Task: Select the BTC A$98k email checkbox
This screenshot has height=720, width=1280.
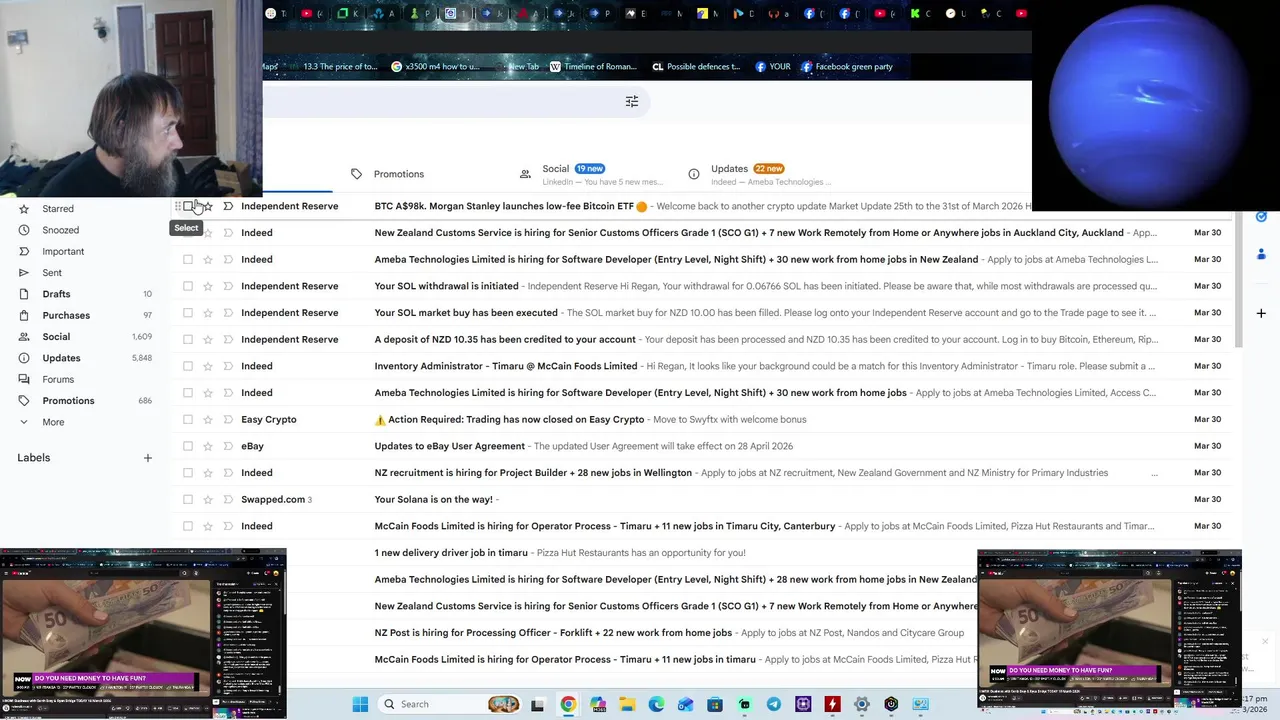Action: [188, 206]
